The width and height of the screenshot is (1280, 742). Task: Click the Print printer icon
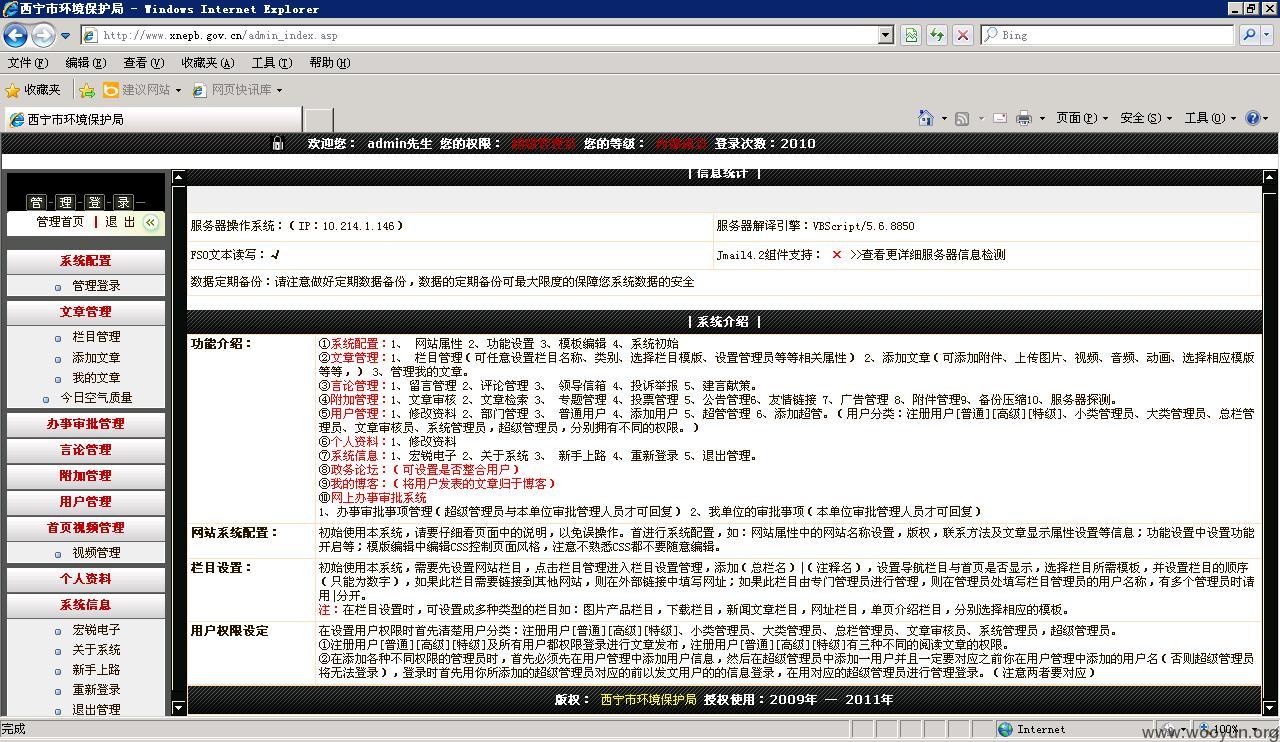coord(1023,118)
